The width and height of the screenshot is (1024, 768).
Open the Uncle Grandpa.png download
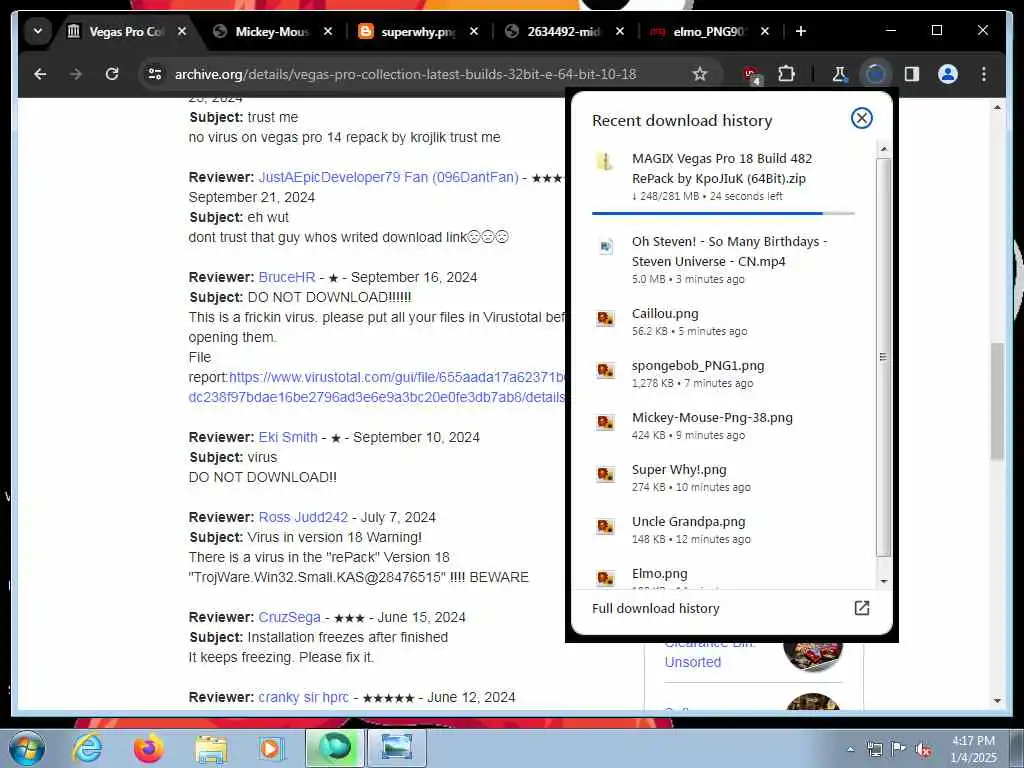723,530
